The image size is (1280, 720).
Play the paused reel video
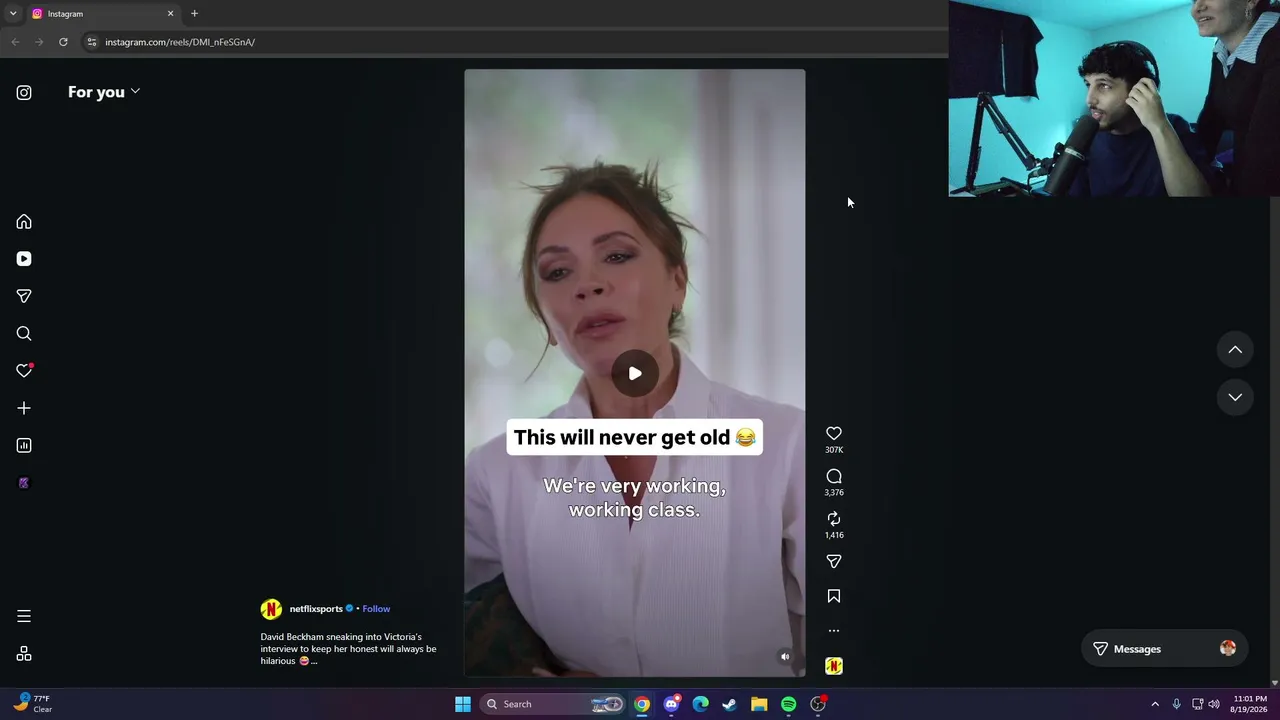(x=635, y=373)
